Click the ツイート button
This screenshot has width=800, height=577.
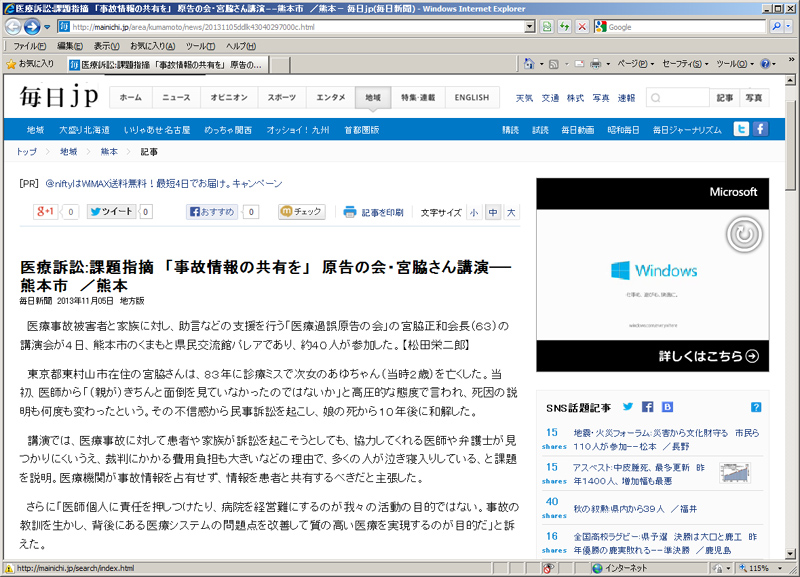(112, 211)
